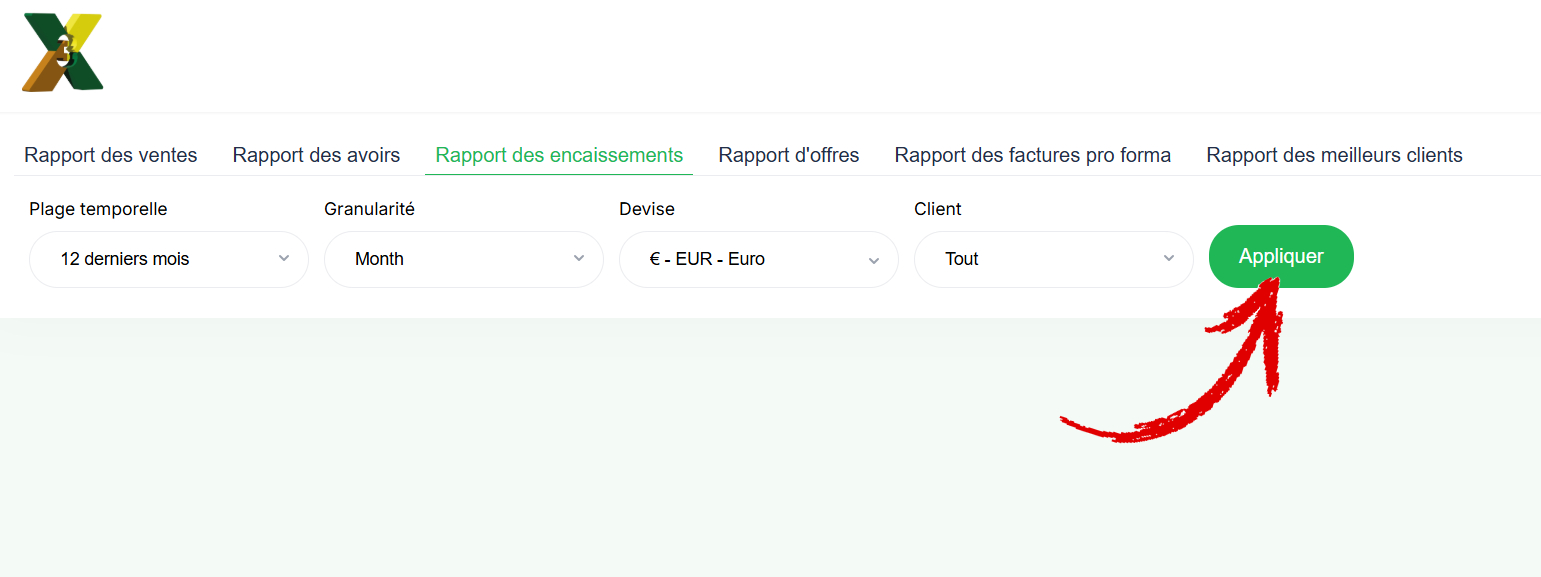Click chevron arrow in Granularité selector
The width and height of the screenshot is (1541, 577).
coord(579,259)
